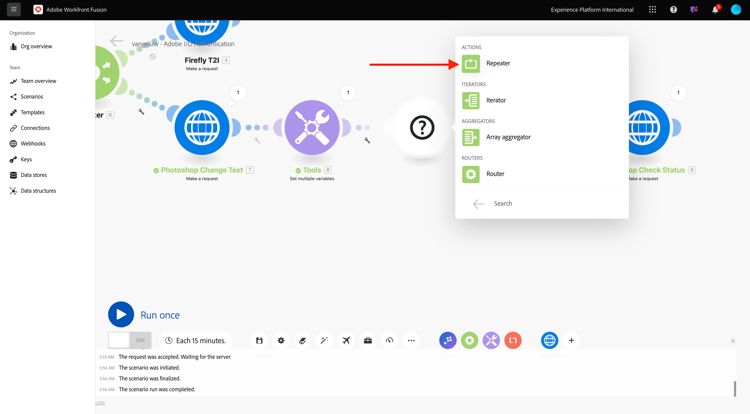The height and width of the screenshot is (414, 750).
Task: Toggle the scenario scheduling switch from OFF
Action: point(130,340)
